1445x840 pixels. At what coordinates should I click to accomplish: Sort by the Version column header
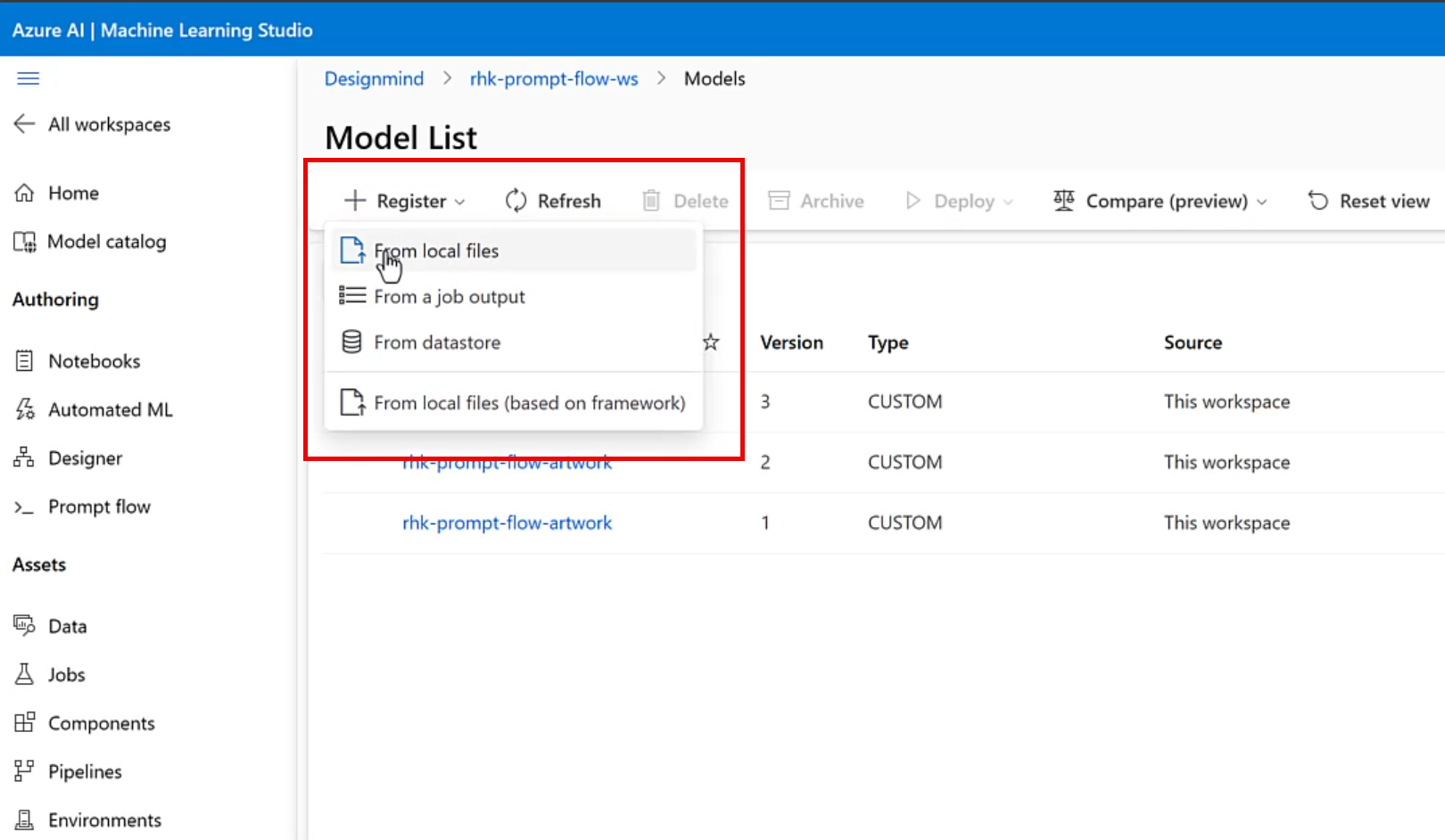point(791,342)
